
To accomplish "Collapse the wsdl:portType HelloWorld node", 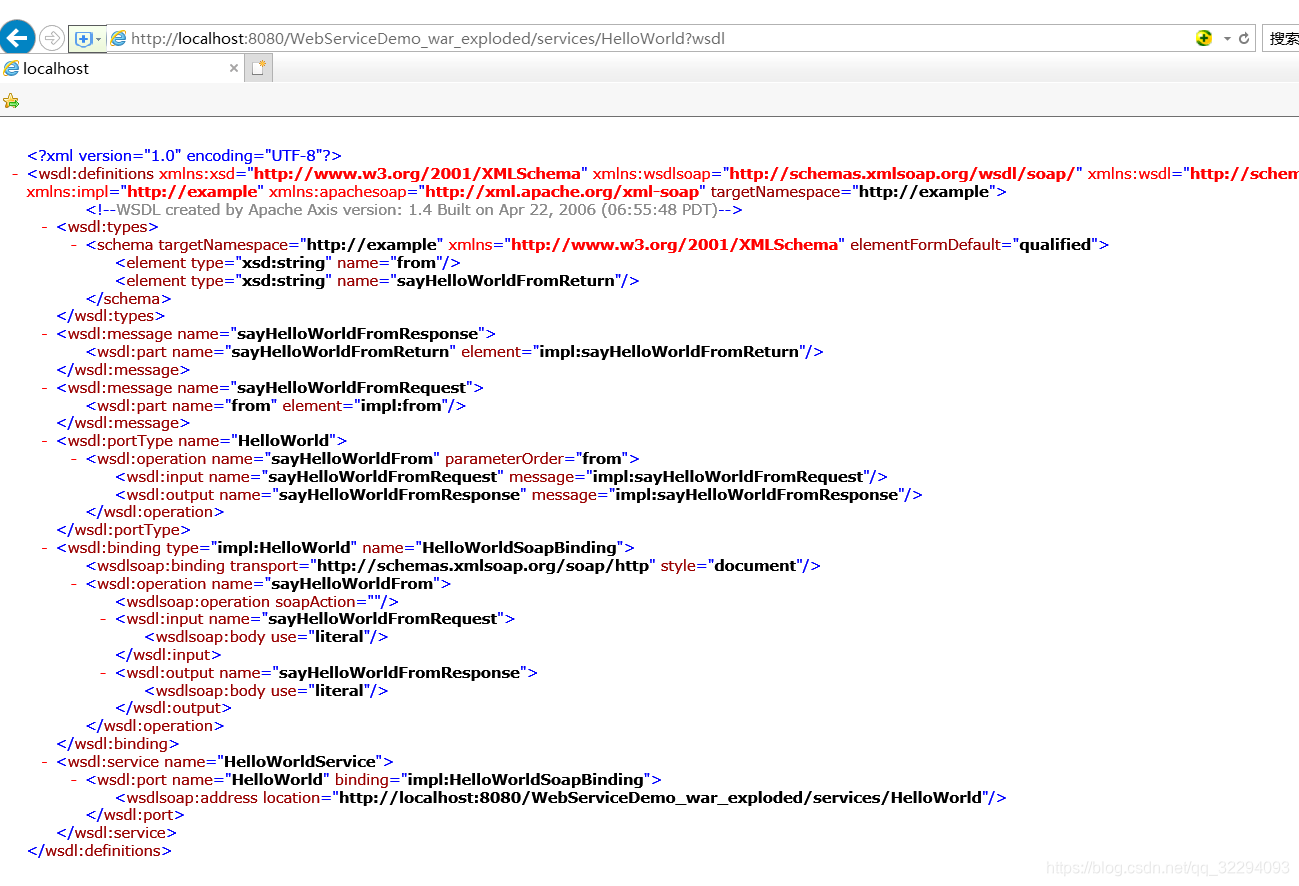I will pyautogui.click(x=46, y=441).
